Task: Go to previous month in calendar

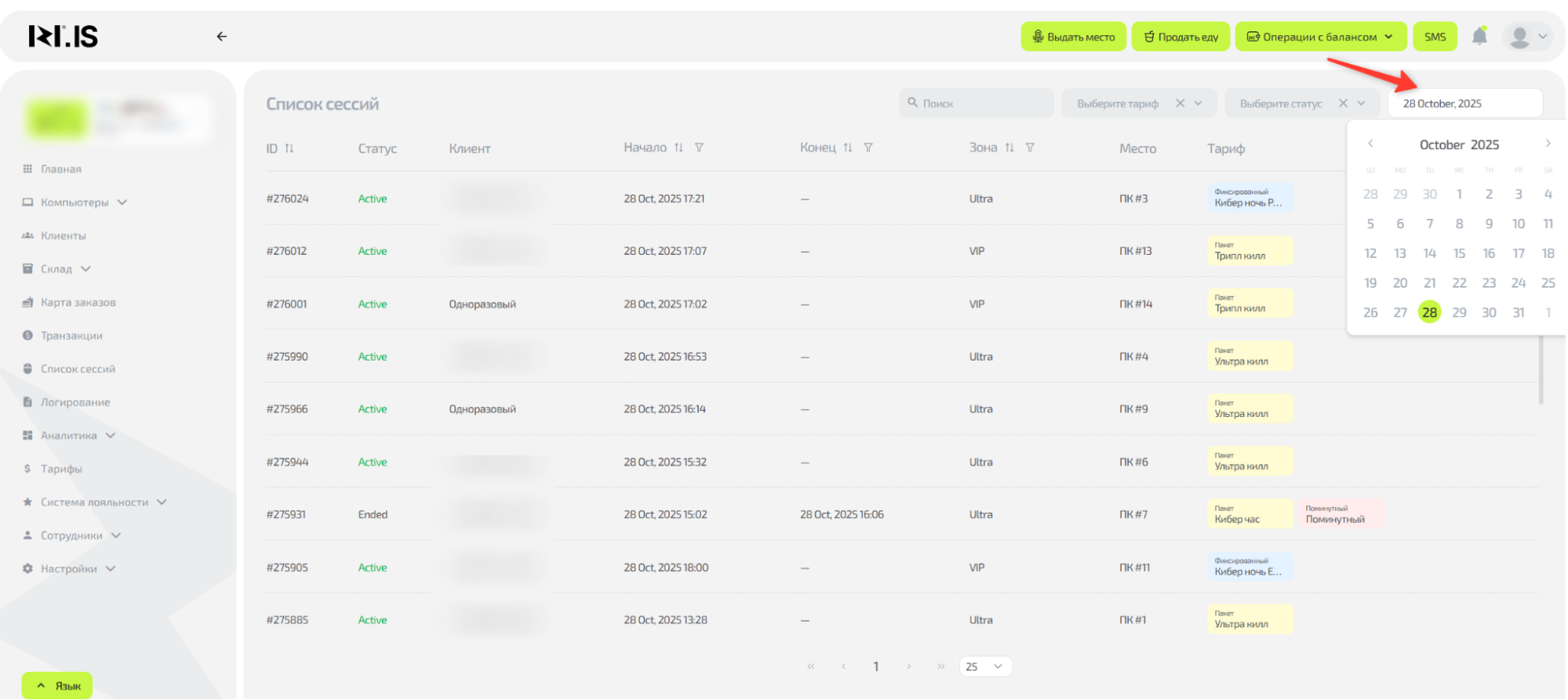Action: tap(1370, 143)
